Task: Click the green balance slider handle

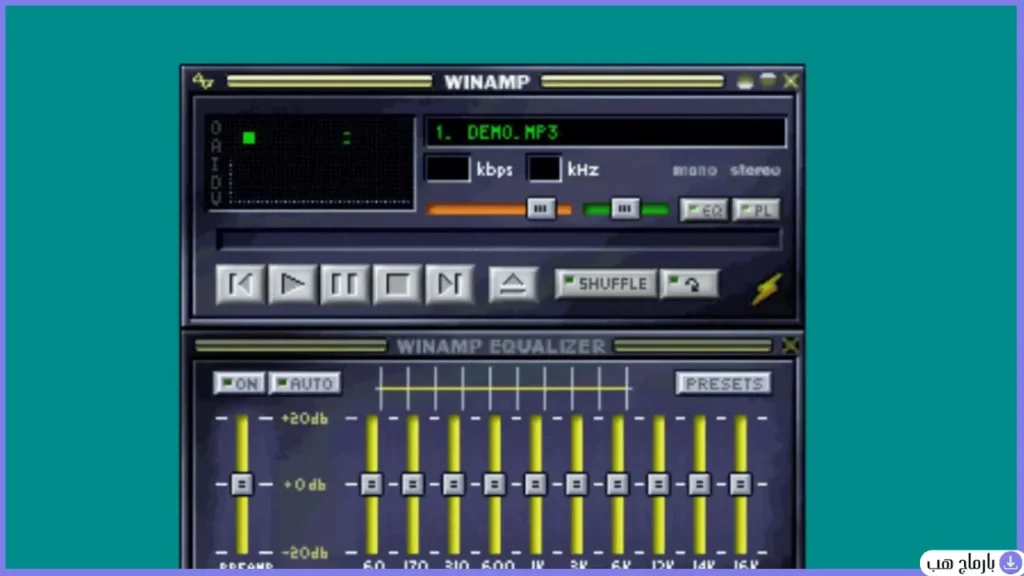Action: point(625,208)
